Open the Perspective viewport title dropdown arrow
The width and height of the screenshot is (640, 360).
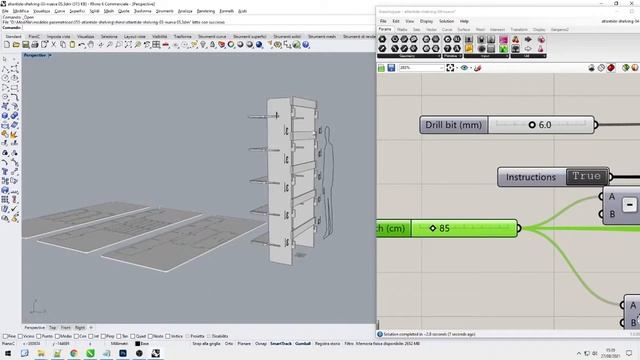(50, 55)
